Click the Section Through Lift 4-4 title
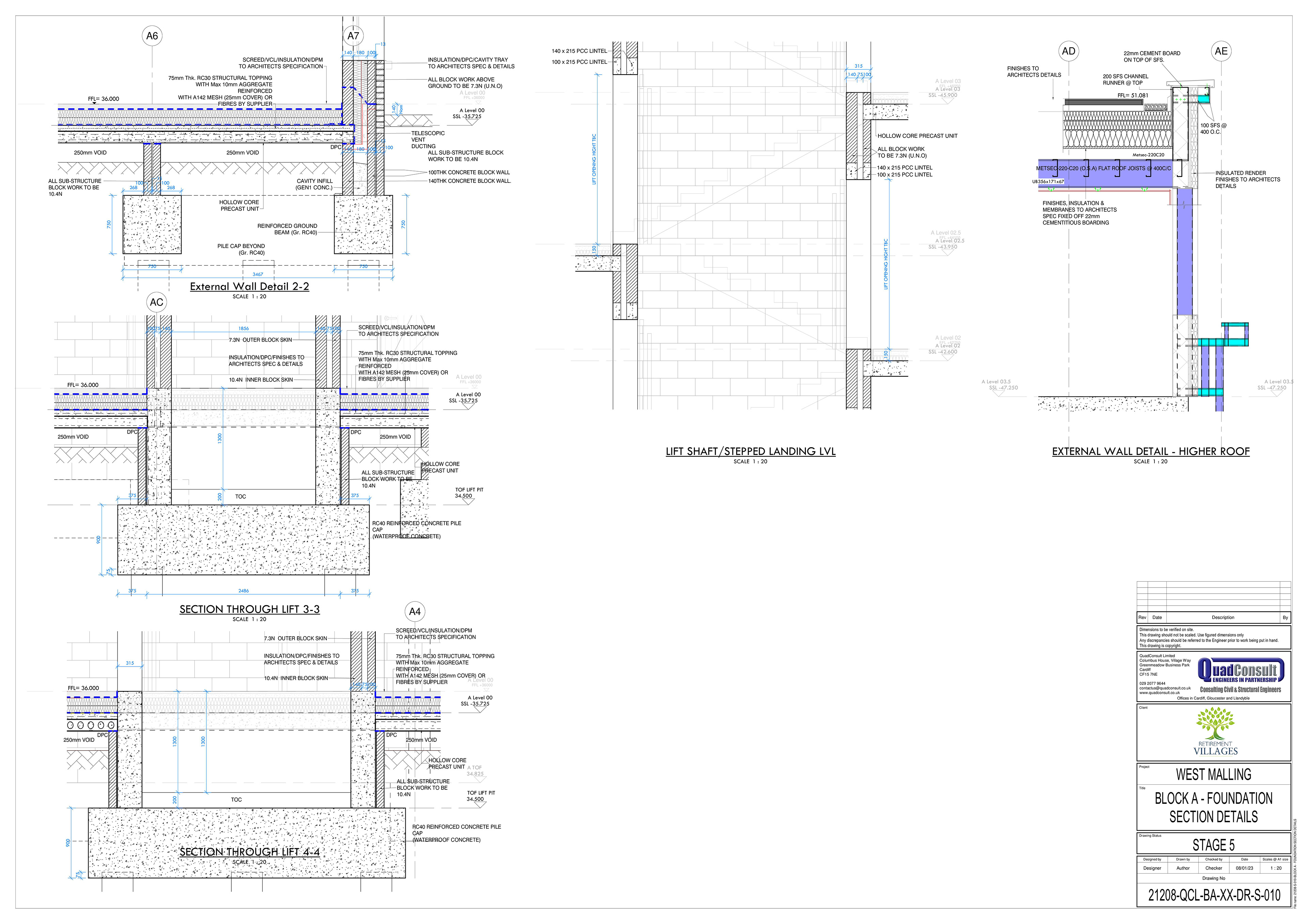 pyautogui.click(x=250, y=852)
